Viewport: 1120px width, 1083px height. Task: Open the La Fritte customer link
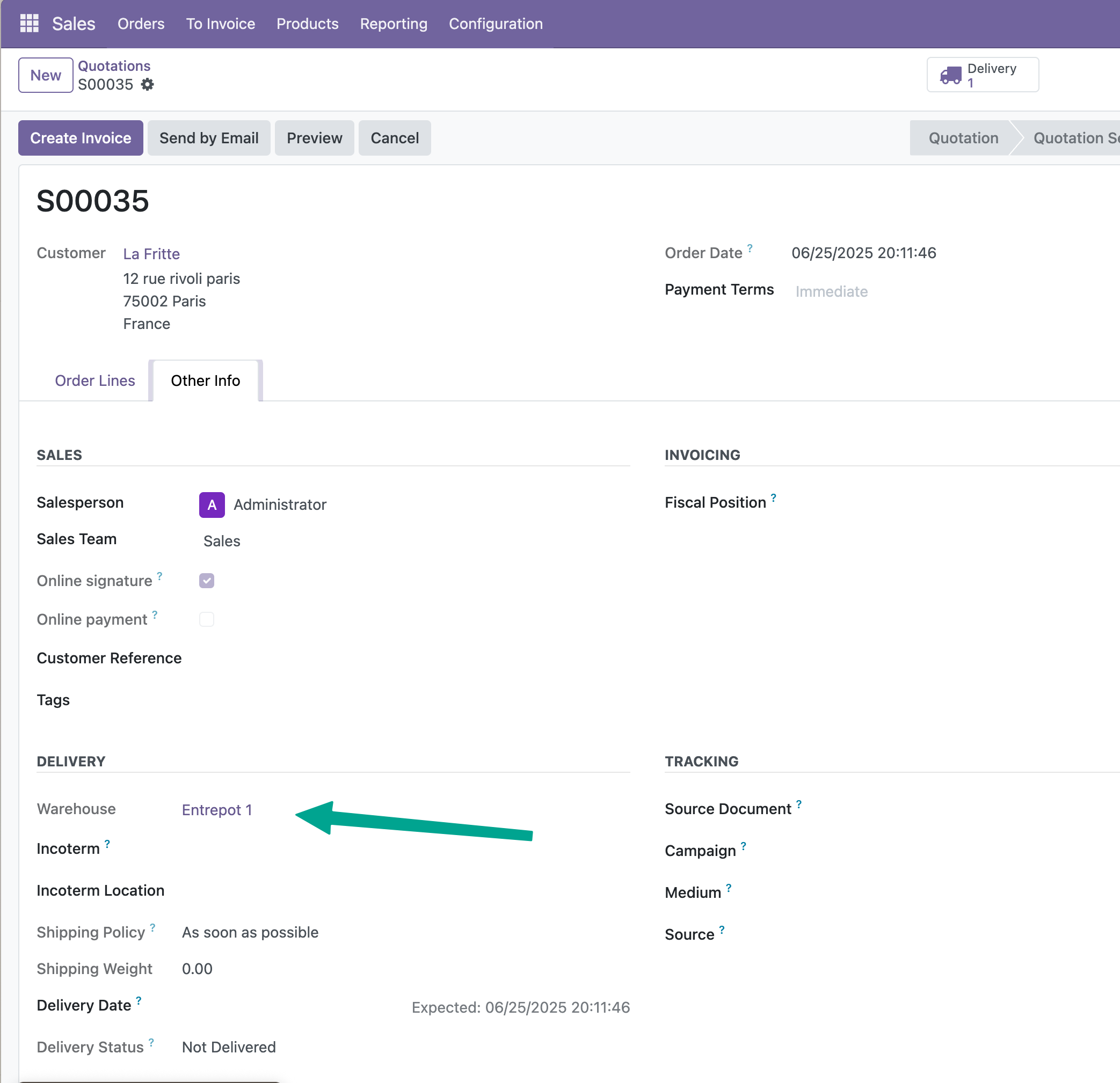pos(151,254)
